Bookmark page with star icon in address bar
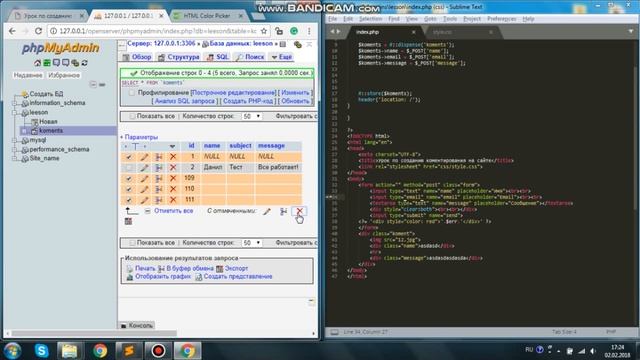640x360 pixels. [x=264, y=31]
